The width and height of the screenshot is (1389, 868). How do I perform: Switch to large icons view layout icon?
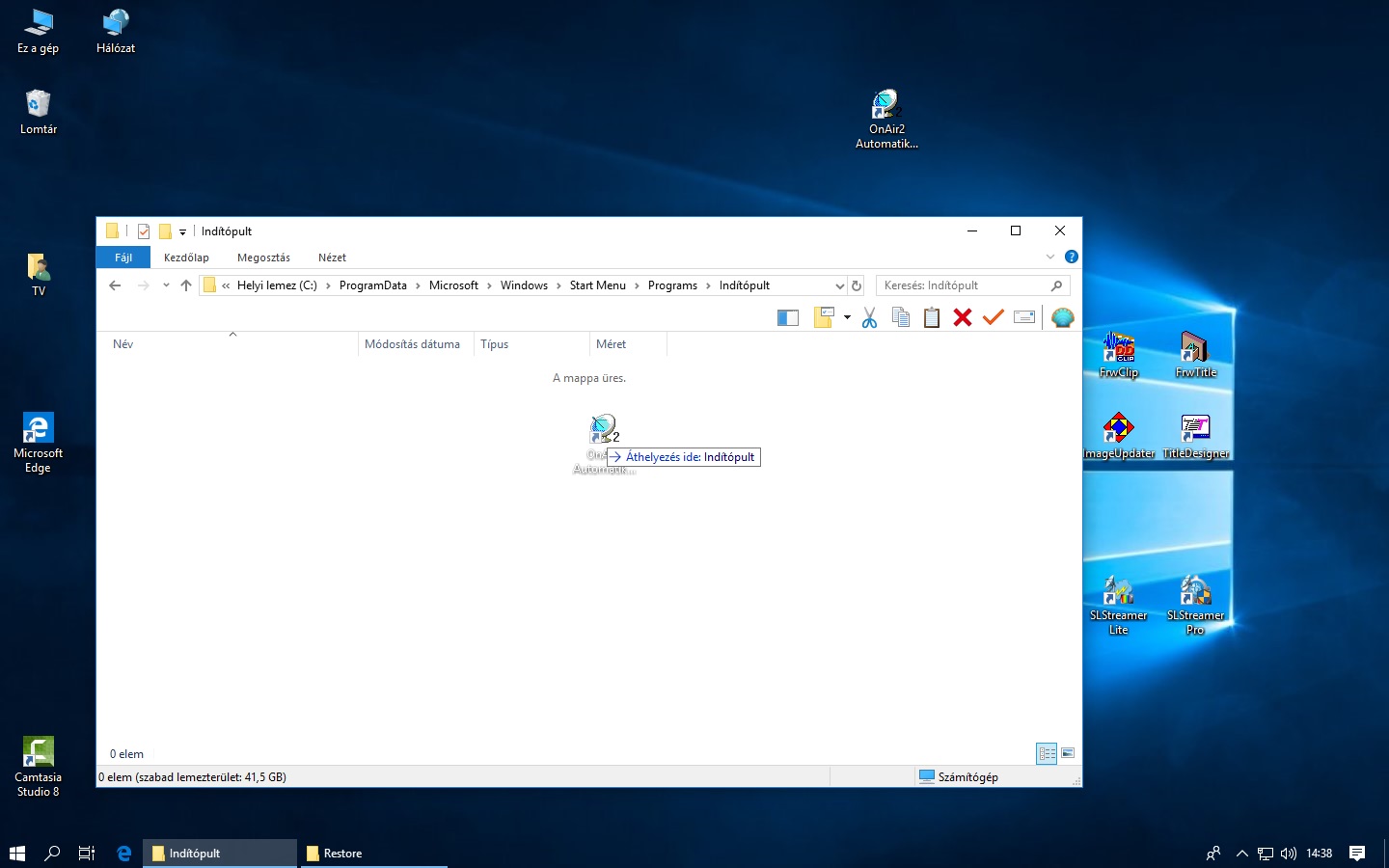click(x=1068, y=753)
